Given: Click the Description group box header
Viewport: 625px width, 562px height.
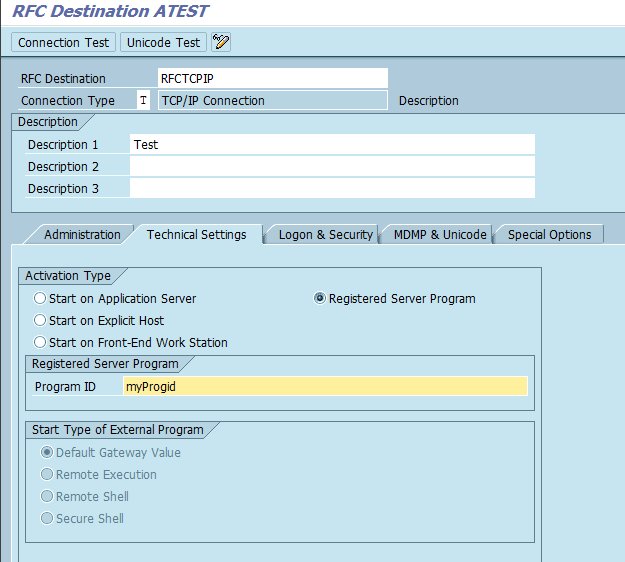Looking at the screenshot, I should pyautogui.click(x=48, y=122).
